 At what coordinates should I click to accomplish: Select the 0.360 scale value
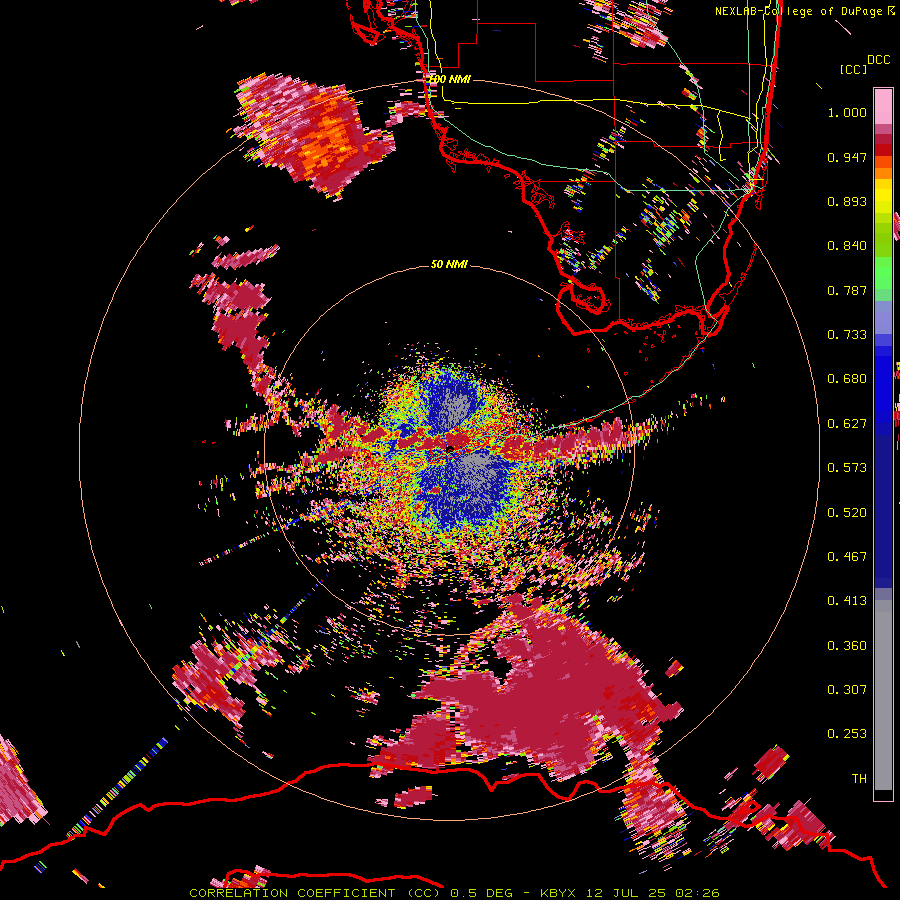[x=847, y=646]
